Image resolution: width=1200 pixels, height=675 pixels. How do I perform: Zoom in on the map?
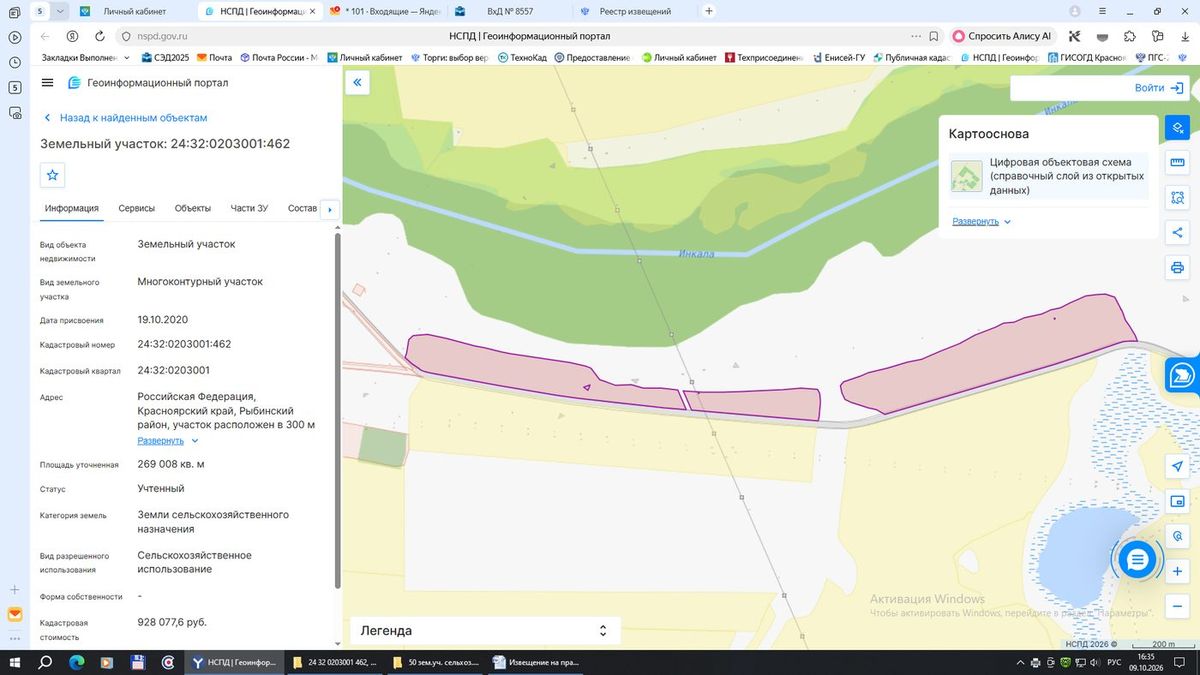point(1178,571)
